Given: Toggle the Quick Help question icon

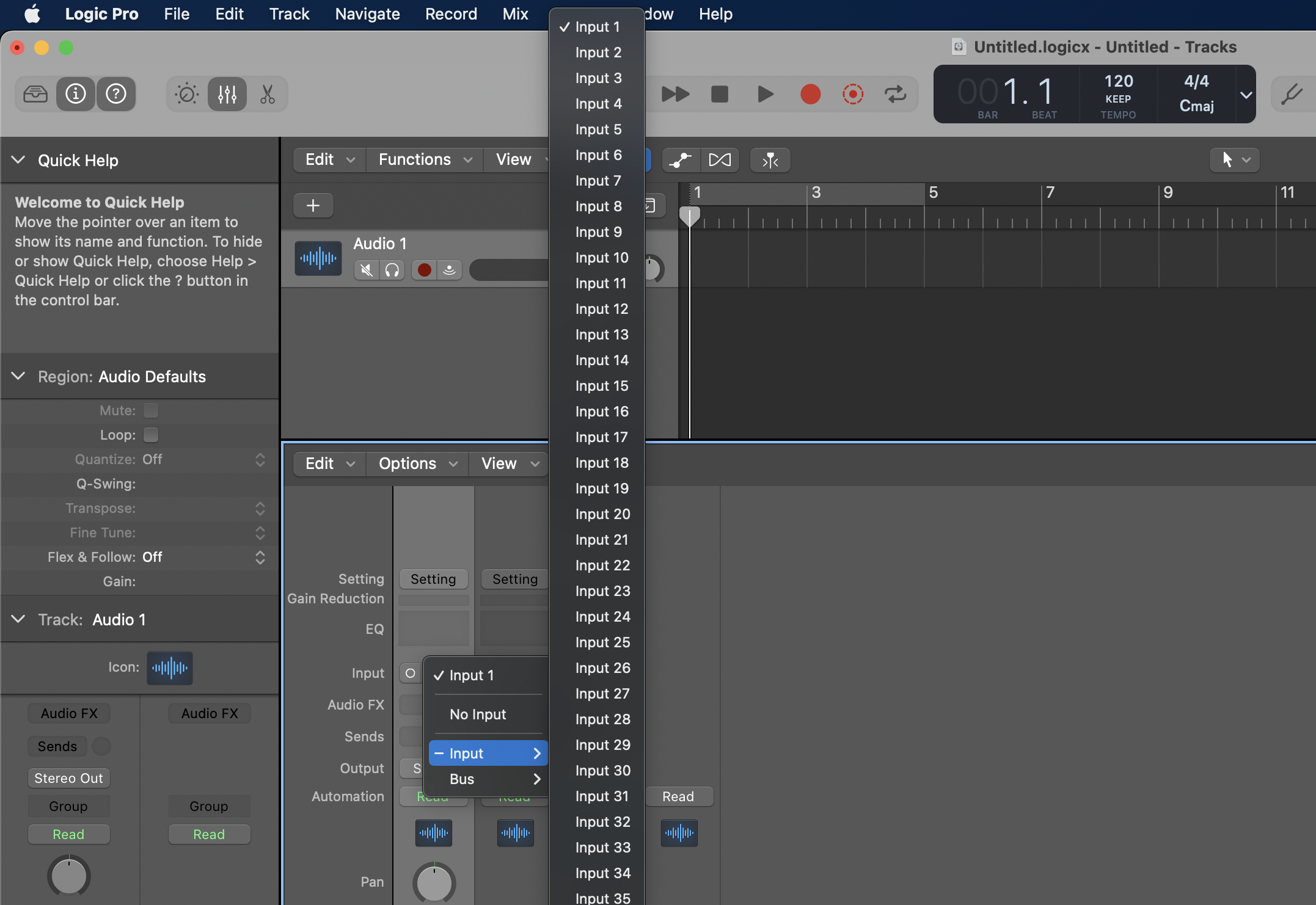Looking at the screenshot, I should point(116,94).
